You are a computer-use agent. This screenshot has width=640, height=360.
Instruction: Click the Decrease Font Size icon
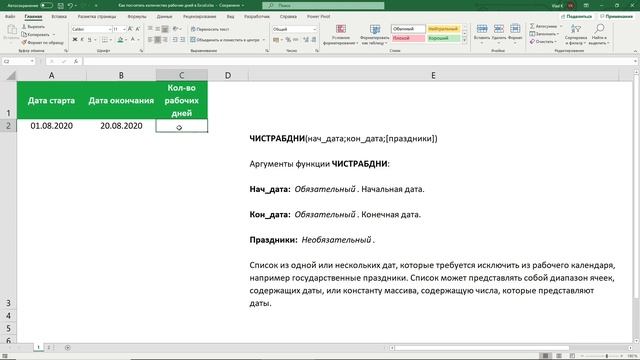click(x=138, y=29)
